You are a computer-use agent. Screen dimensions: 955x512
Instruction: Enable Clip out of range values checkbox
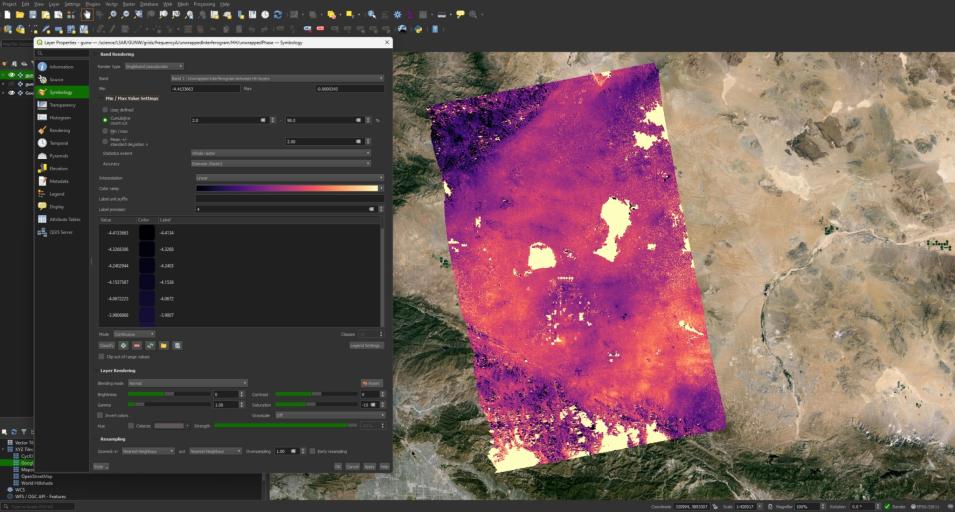coord(102,357)
